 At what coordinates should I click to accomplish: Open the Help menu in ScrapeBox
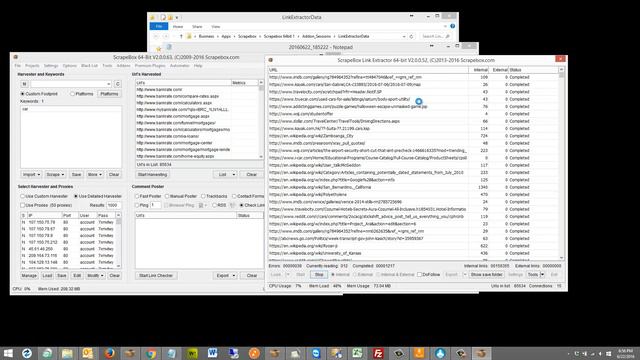pos(198,66)
